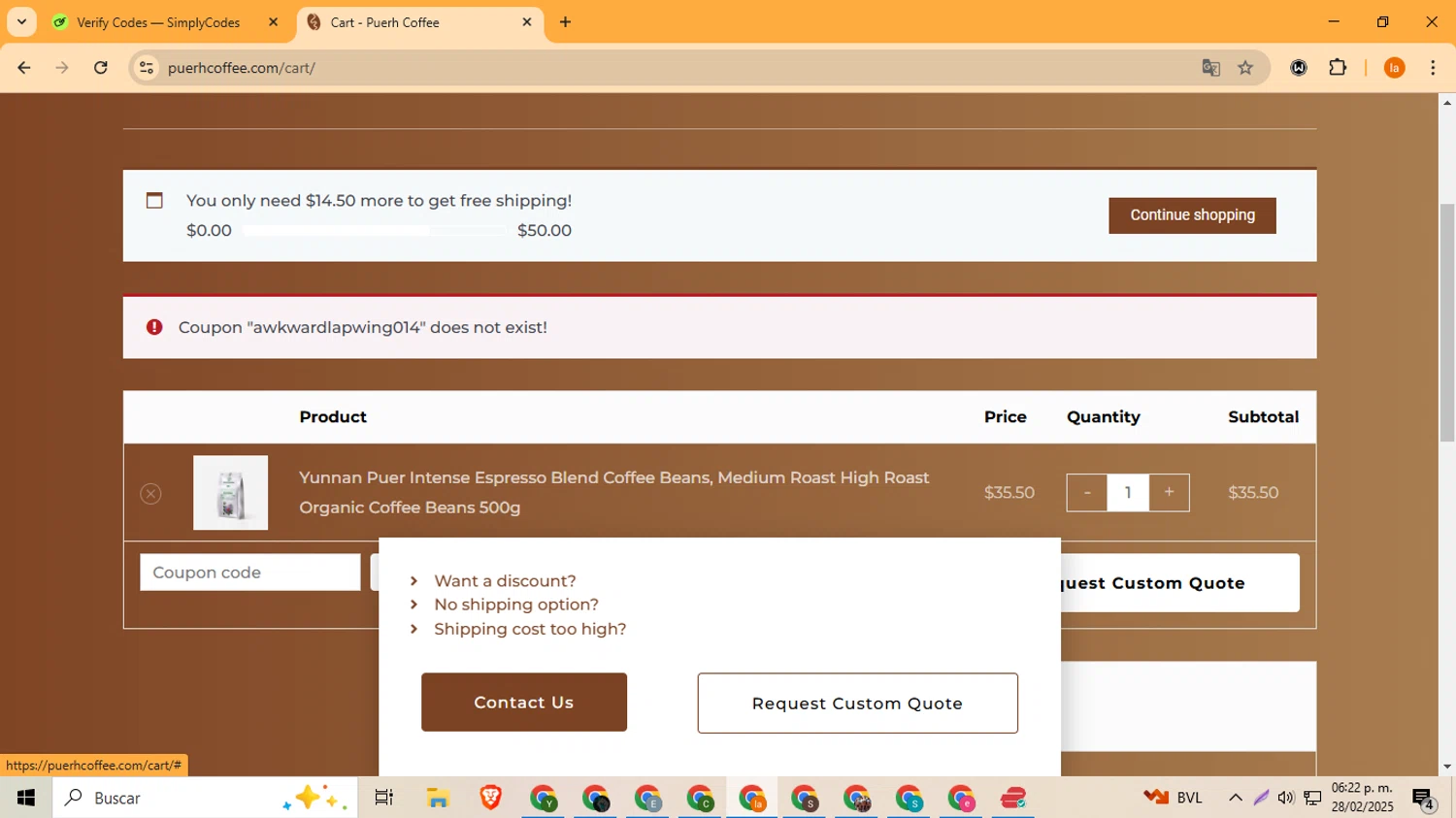Click the 'You only need $14.50 more' message

pyautogui.click(x=379, y=201)
